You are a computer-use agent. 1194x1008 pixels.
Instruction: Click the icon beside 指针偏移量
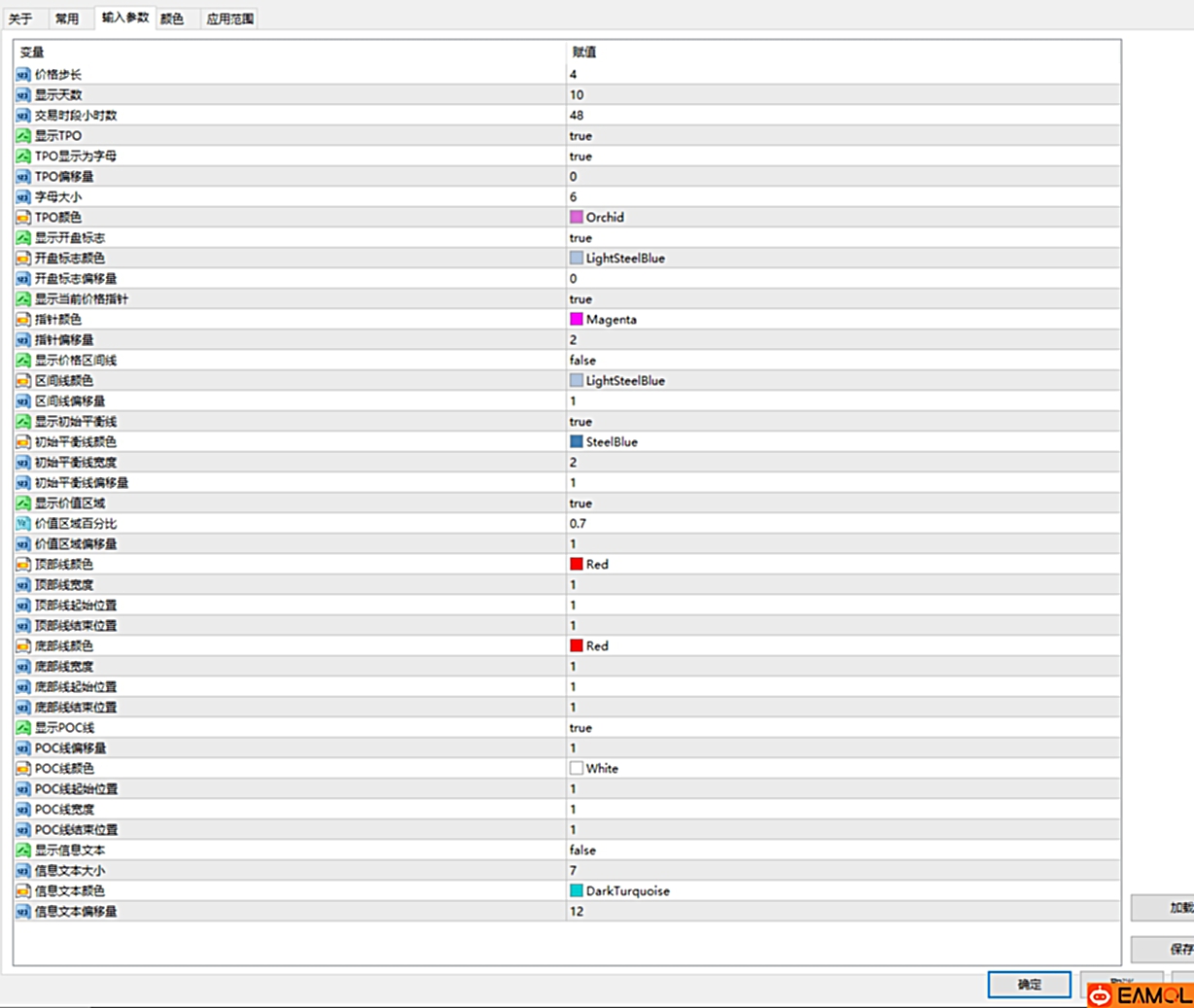tap(23, 340)
